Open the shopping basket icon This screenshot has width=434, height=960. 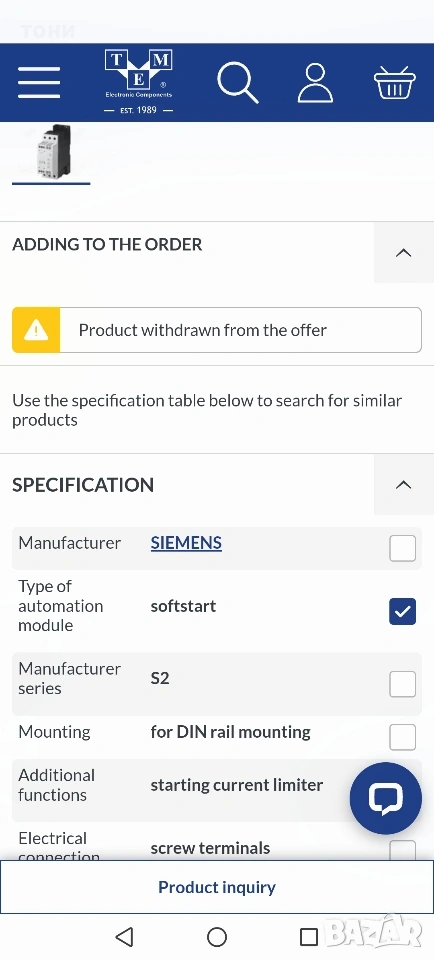[x=395, y=83]
